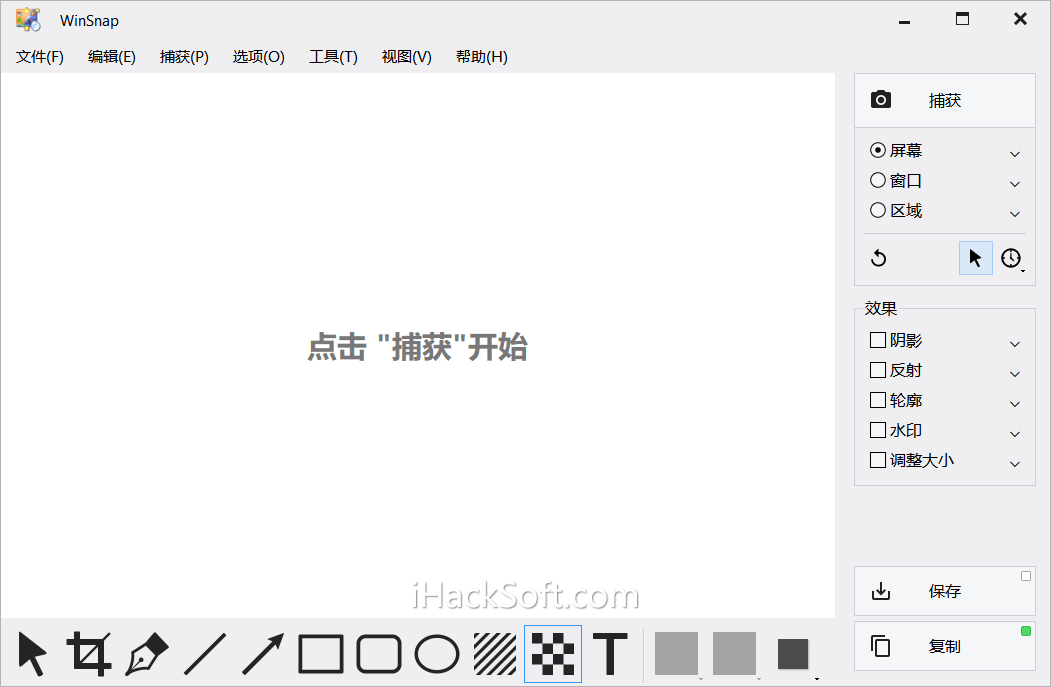Image resolution: width=1051 pixels, height=687 pixels.
Task: Click the camera icon in capture panel
Action: (x=881, y=100)
